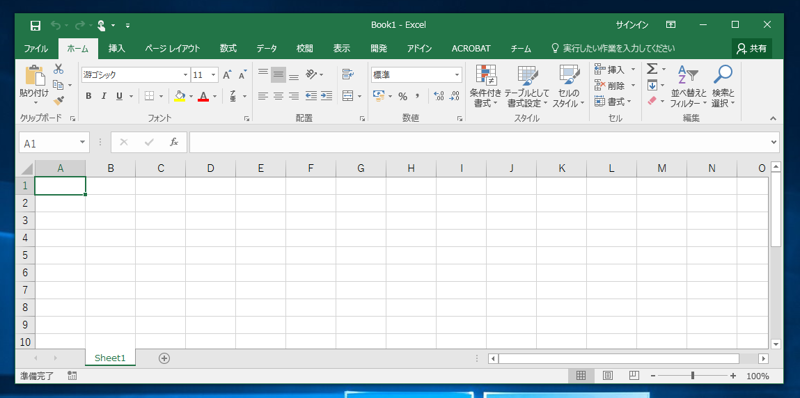This screenshot has height=398, width=800.
Task: Apply red font color with the A icon
Action: [204, 96]
